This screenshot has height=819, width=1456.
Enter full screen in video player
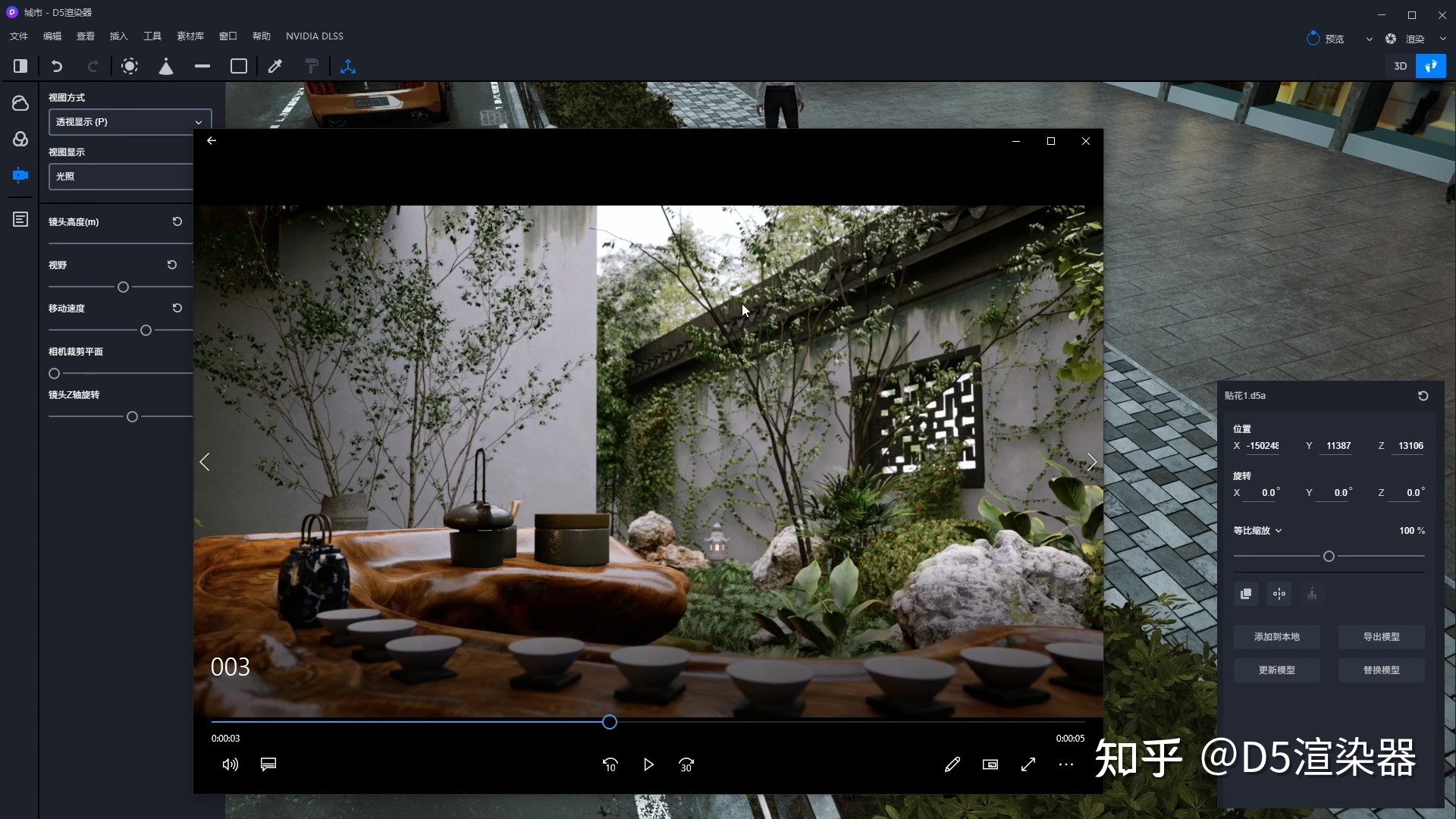[x=1028, y=764]
